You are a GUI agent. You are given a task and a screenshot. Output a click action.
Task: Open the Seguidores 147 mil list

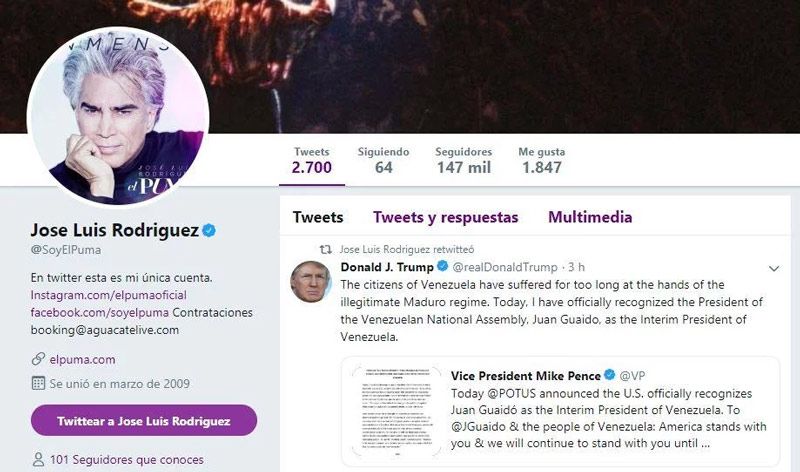tap(463, 160)
